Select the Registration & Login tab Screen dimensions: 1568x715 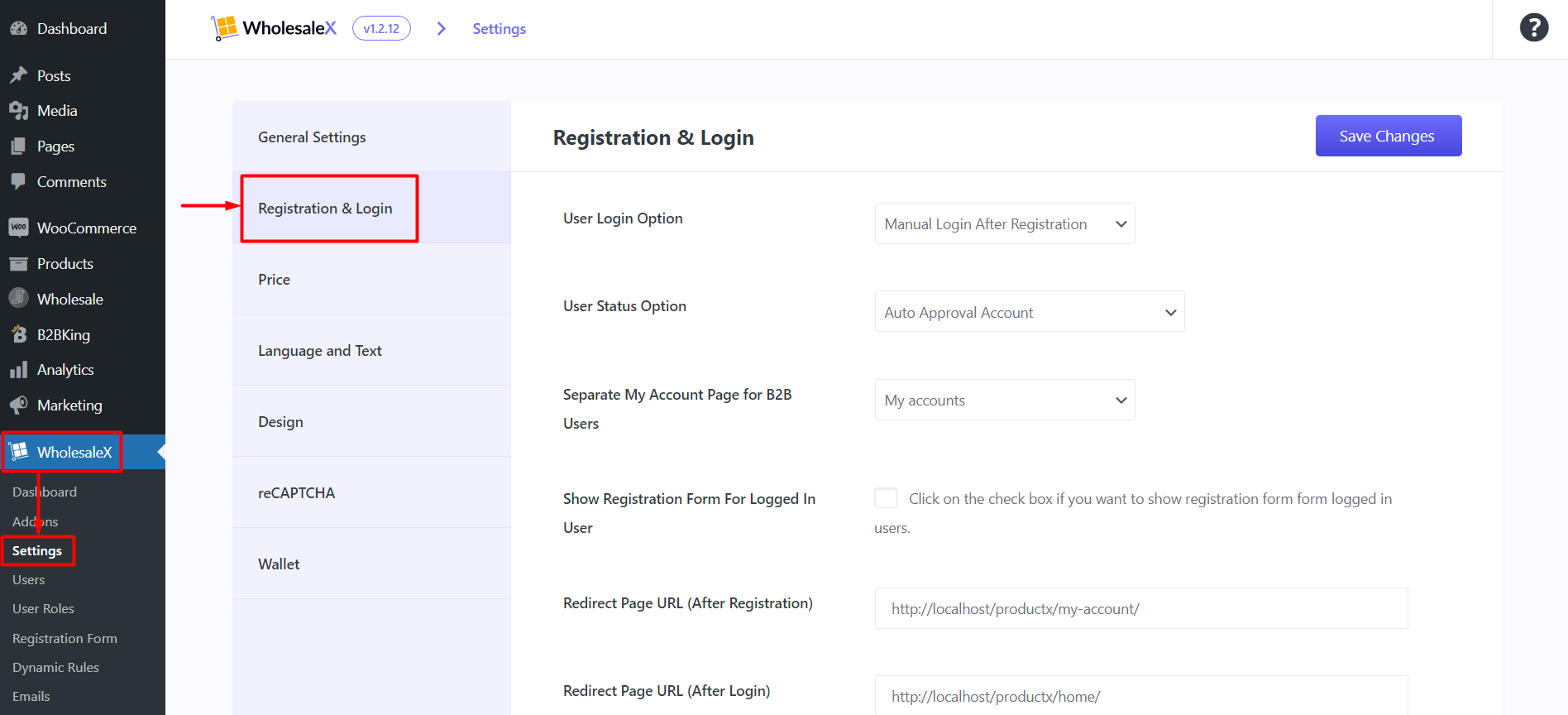(x=371, y=208)
